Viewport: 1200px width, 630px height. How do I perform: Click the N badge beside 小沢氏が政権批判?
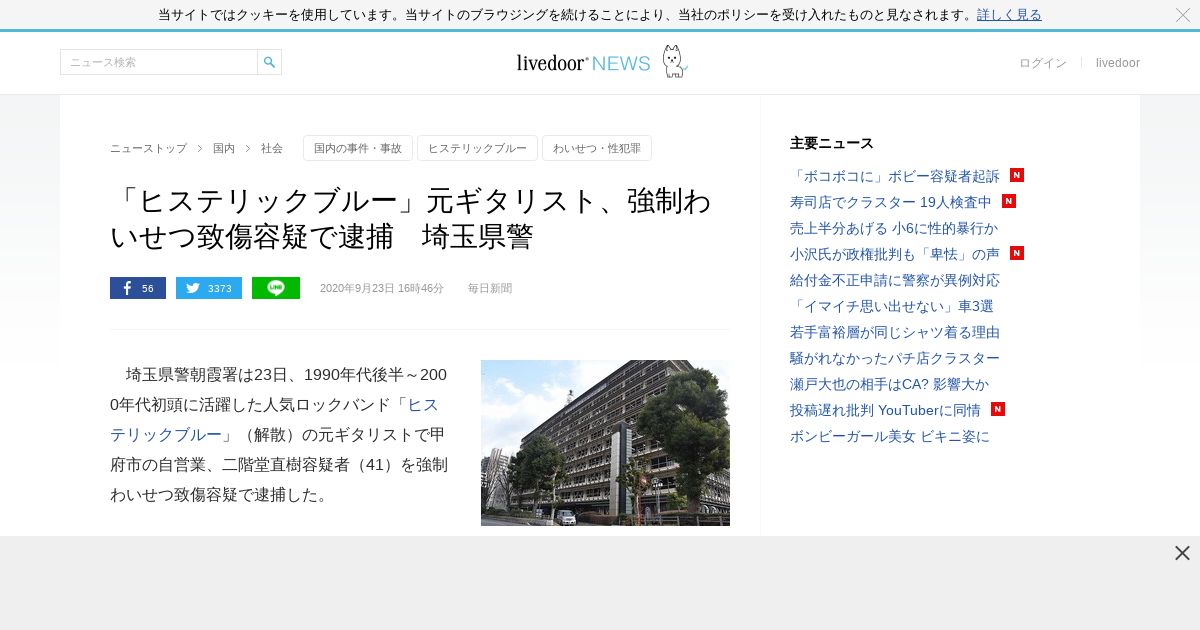[x=1017, y=253]
